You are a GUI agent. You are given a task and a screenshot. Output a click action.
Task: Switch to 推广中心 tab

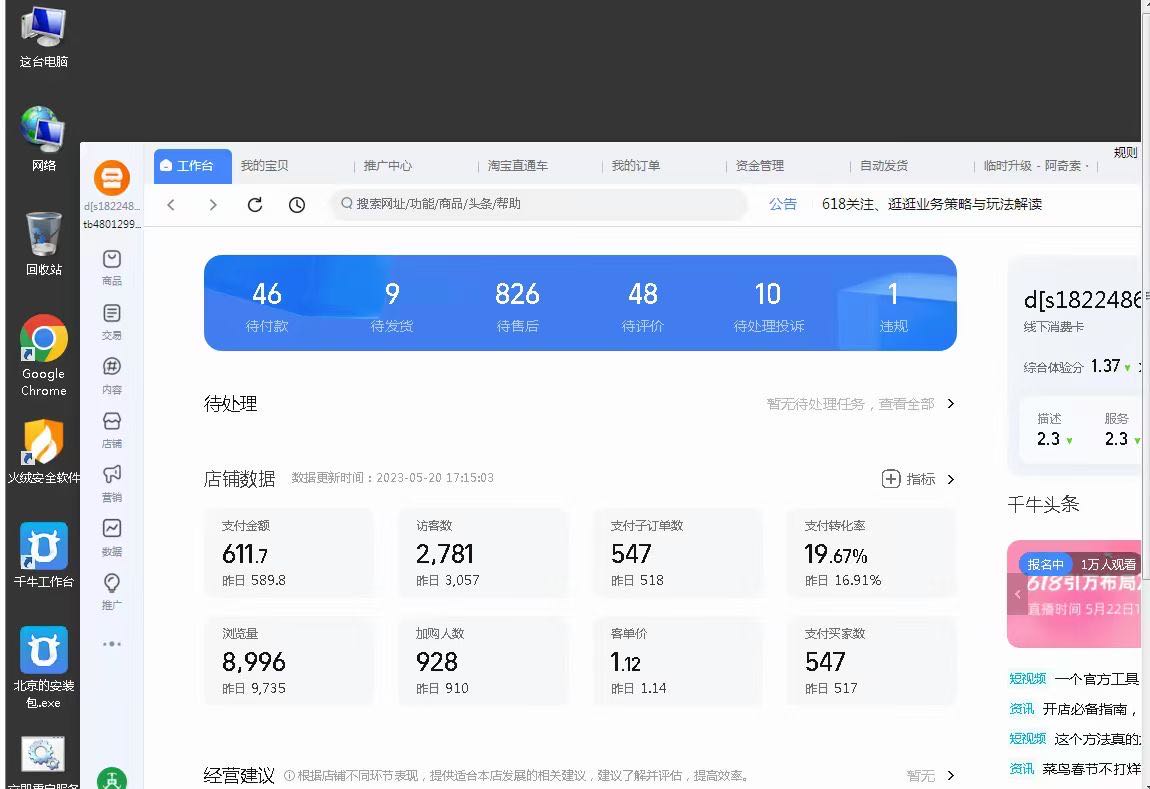(387, 166)
